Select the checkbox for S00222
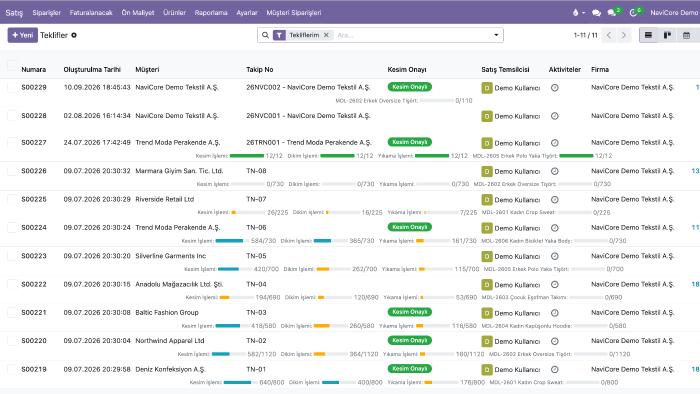Image resolution: width=700 pixels, height=394 pixels. pyautogui.click(x=12, y=284)
